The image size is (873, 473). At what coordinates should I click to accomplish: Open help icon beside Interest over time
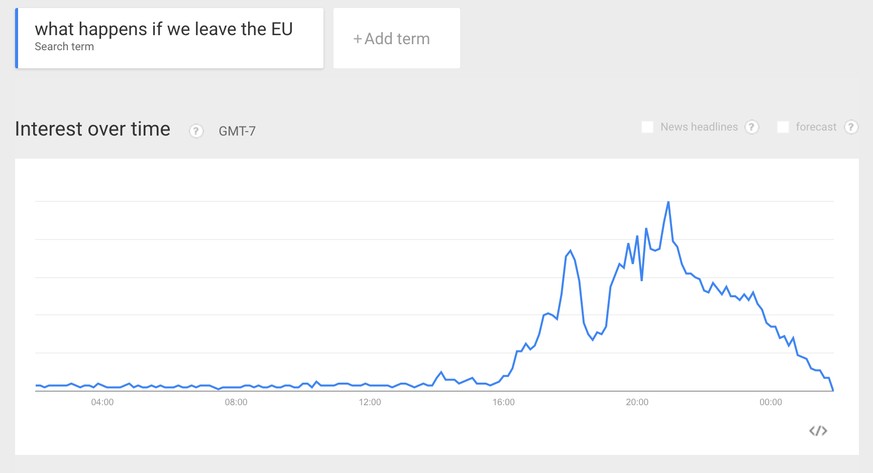click(x=197, y=131)
